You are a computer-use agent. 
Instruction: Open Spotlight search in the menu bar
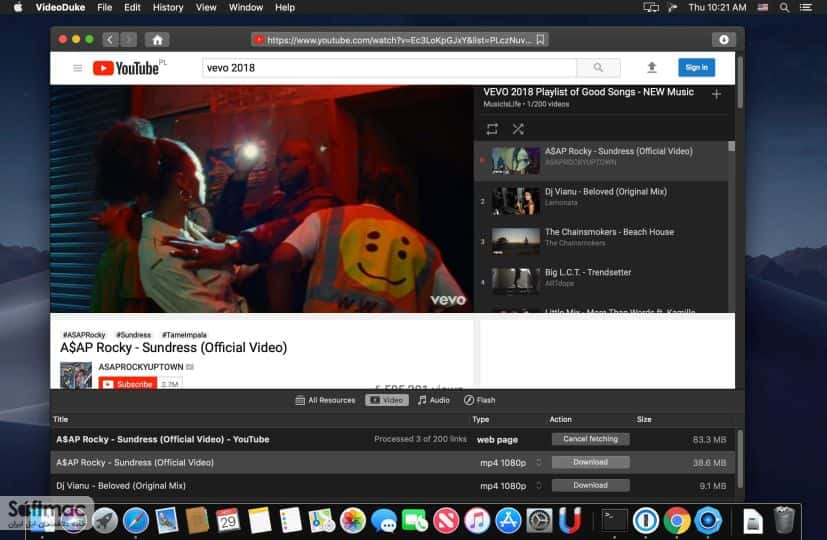pos(785,7)
